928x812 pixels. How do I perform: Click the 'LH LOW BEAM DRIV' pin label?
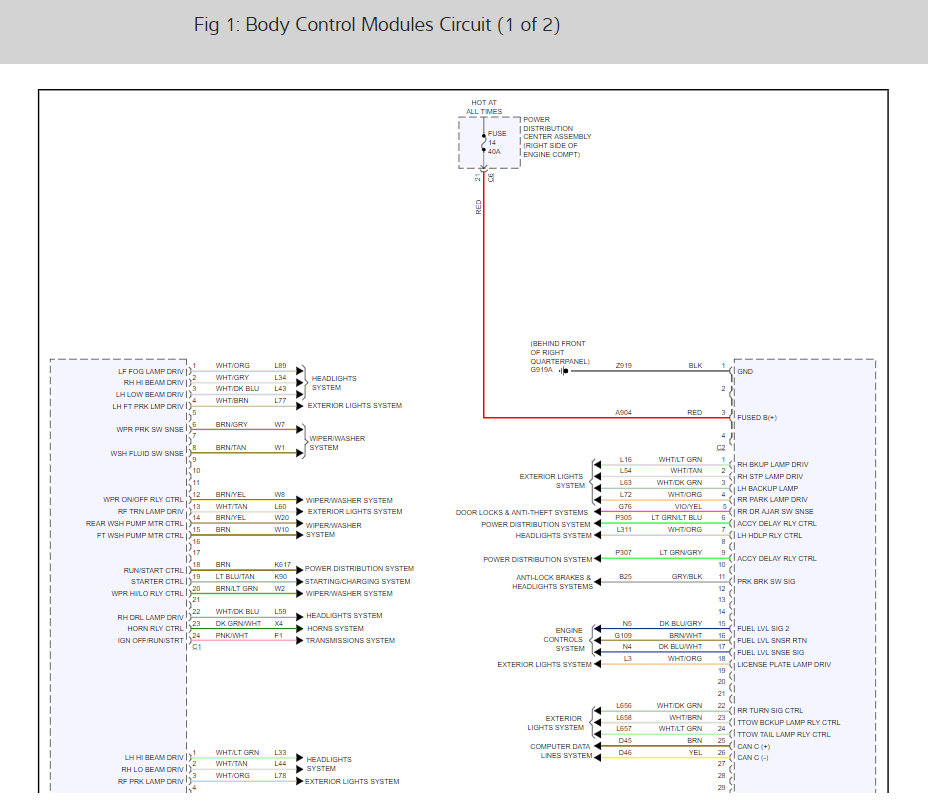pos(150,395)
